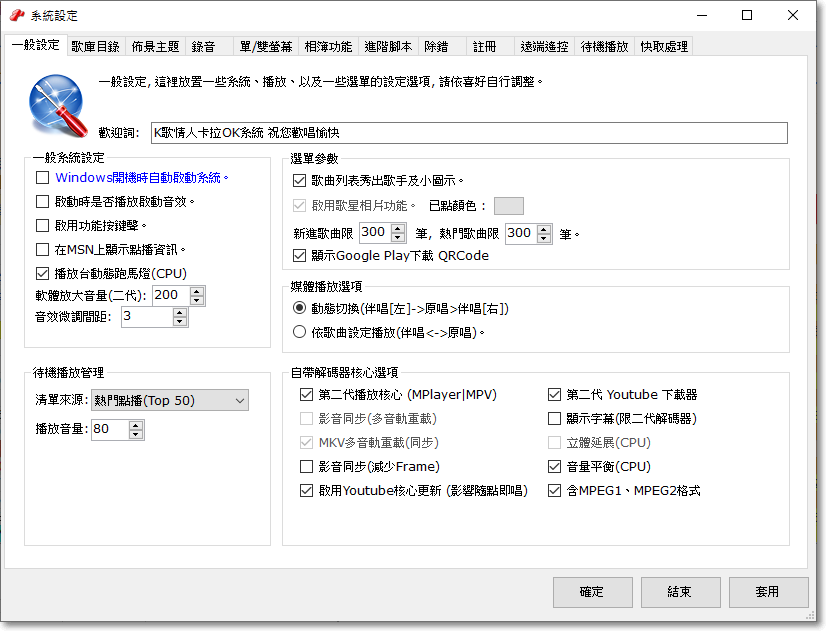
Task: Click the 套用 button
Action: pyautogui.click(x=767, y=592)
